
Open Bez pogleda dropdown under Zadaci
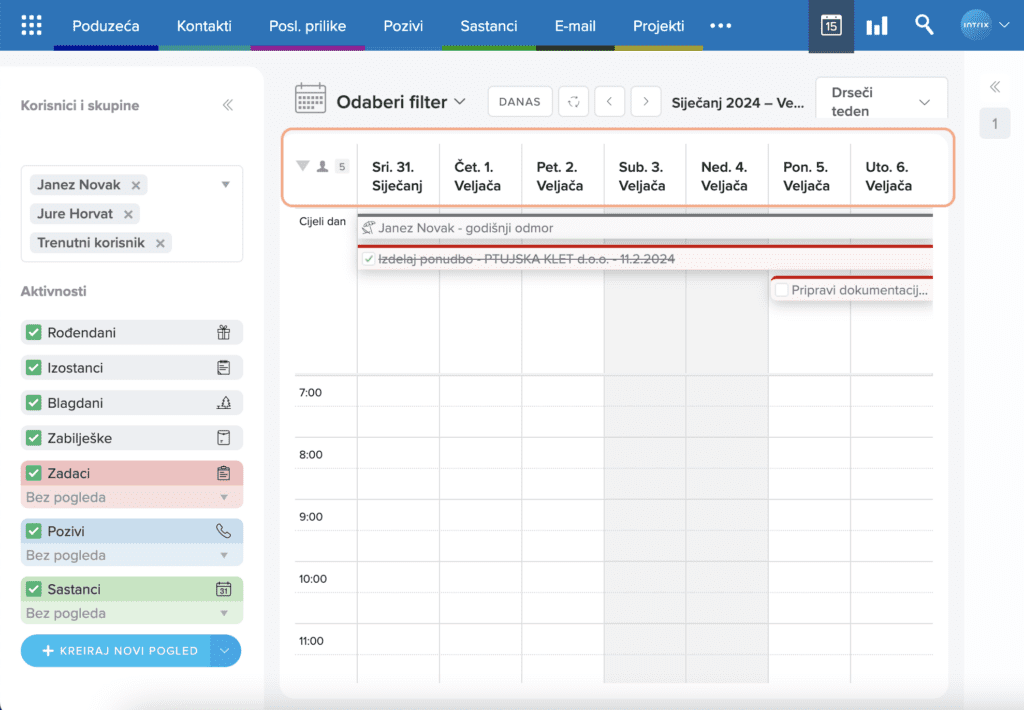coord(131,497)
